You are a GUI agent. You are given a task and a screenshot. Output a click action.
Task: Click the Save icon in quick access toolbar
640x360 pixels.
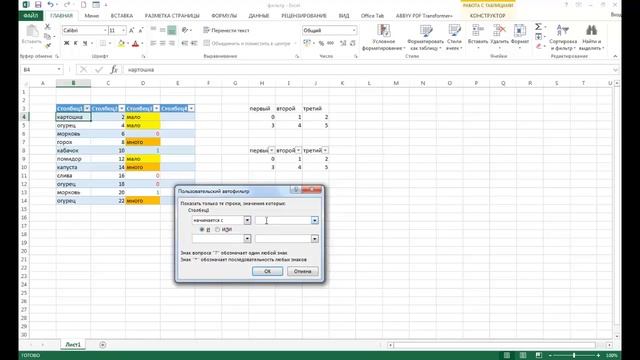[x=38, y=5]
